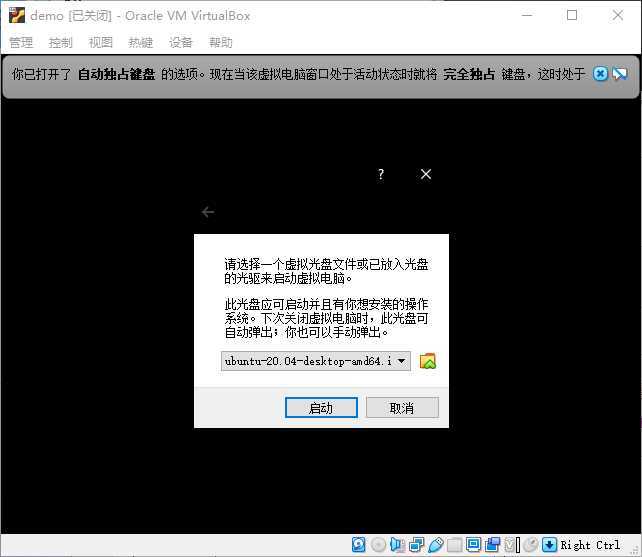
Task: Click the display monitor status icon
Action: coord(473,545)
